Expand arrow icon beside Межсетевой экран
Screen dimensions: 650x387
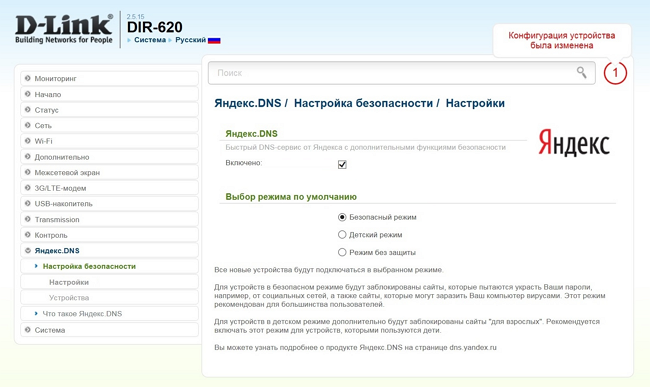click(x=28, y=172)
